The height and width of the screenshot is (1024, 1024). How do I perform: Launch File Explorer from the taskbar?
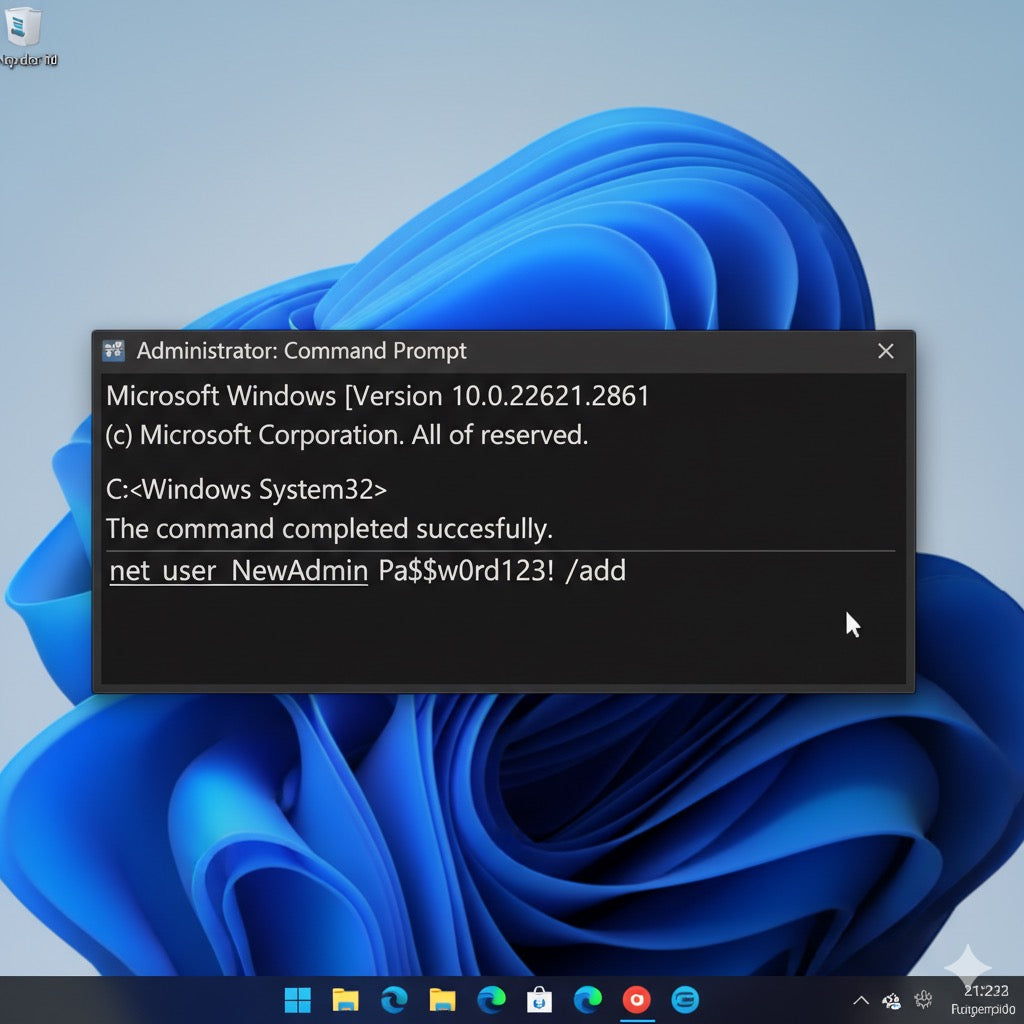point(345,999)
